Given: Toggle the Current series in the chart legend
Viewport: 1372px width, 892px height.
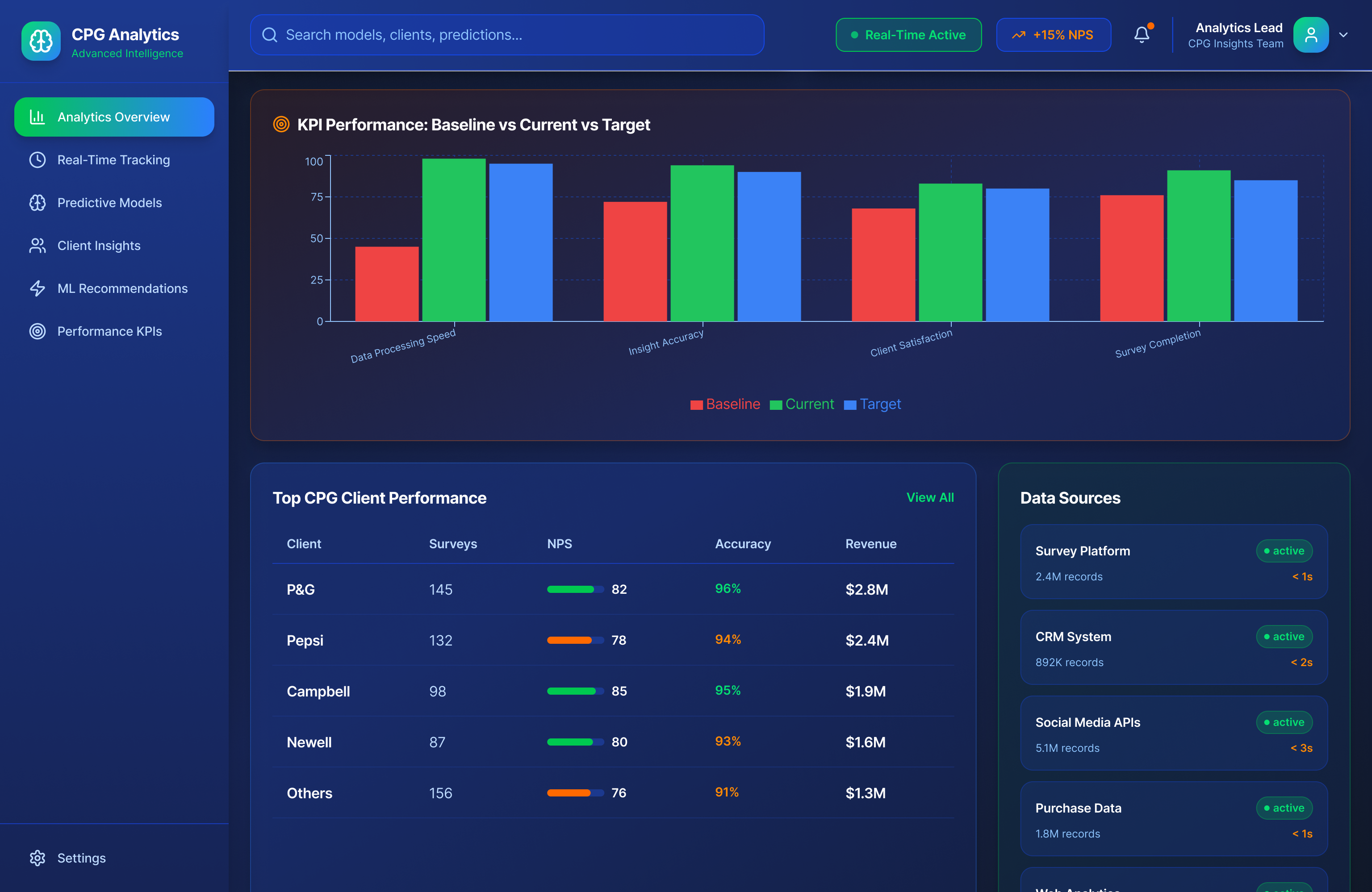Looking at the screenshot, I should pos(803,404).
